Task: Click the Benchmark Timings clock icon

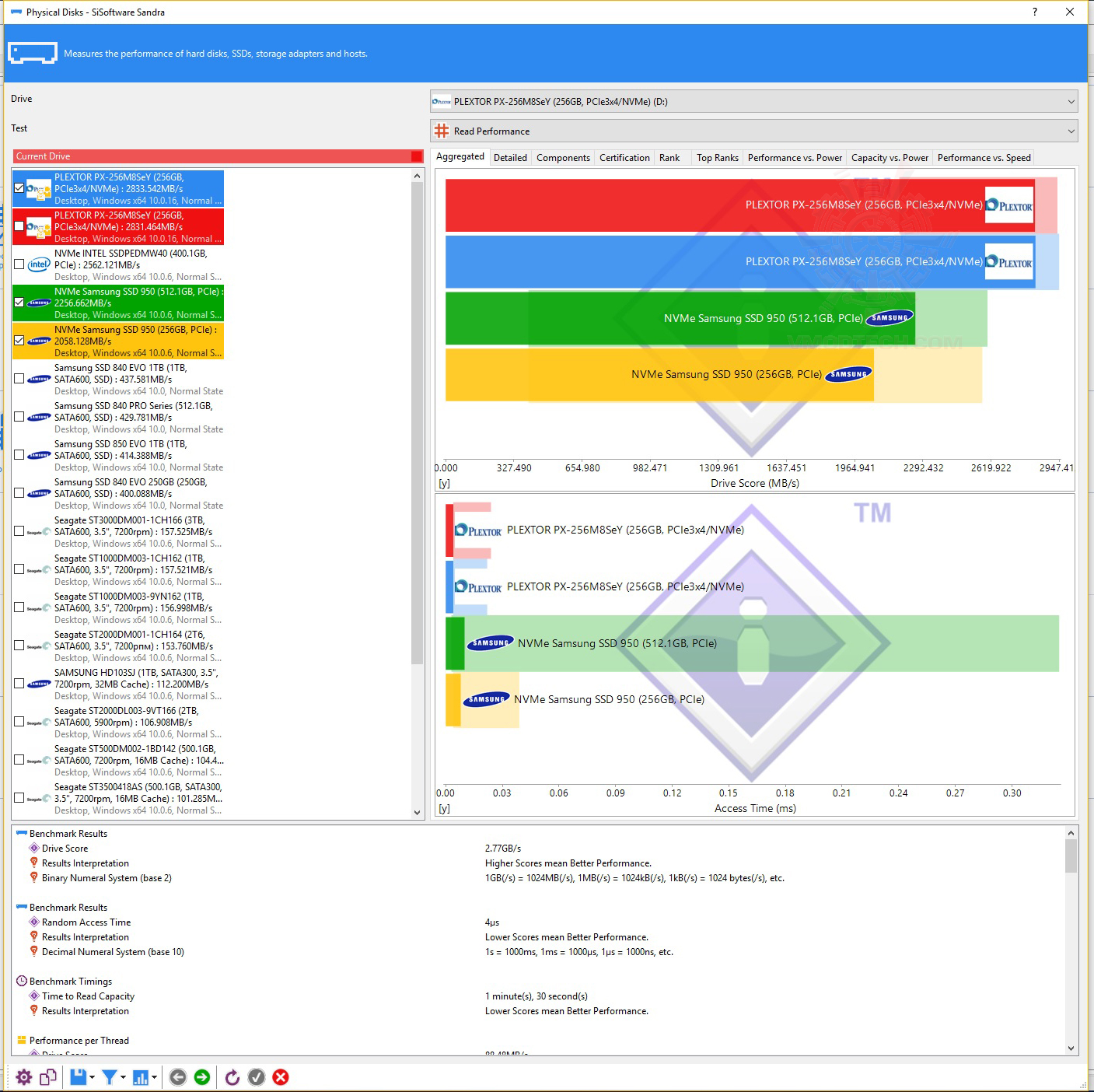Action: tap(22, 982)
